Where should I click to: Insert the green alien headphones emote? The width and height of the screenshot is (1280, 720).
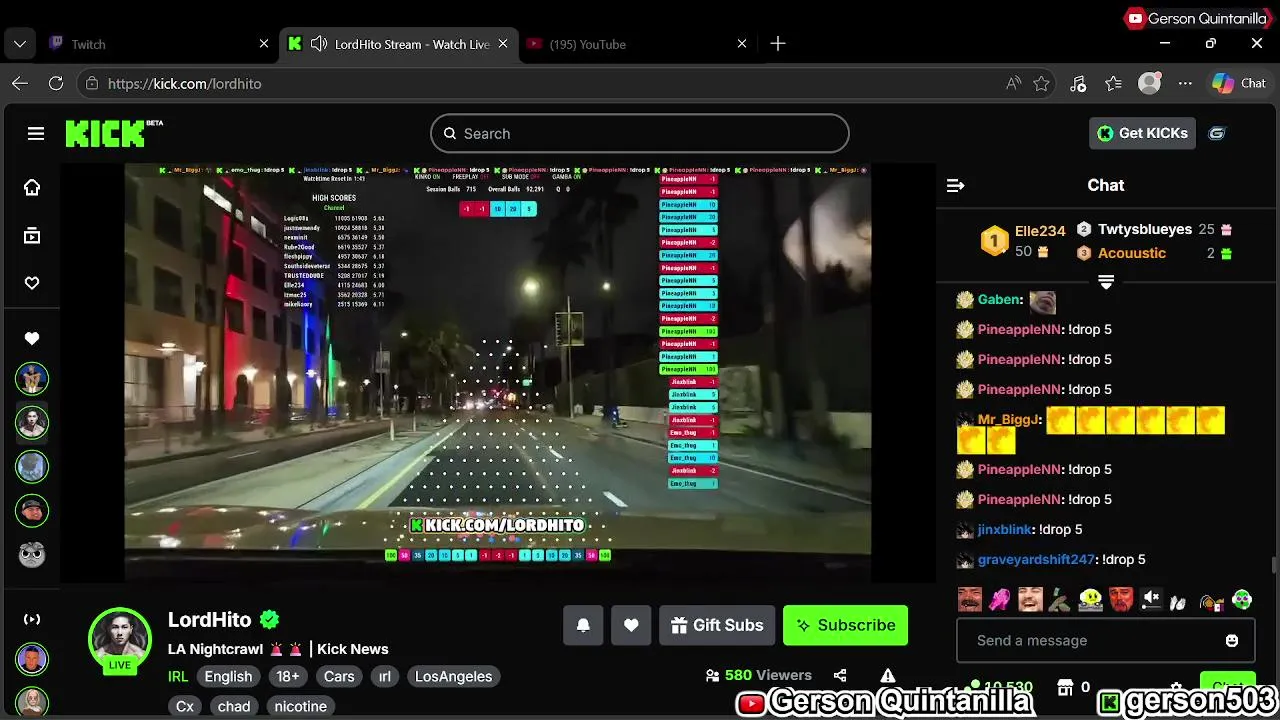click(1242, 600)
